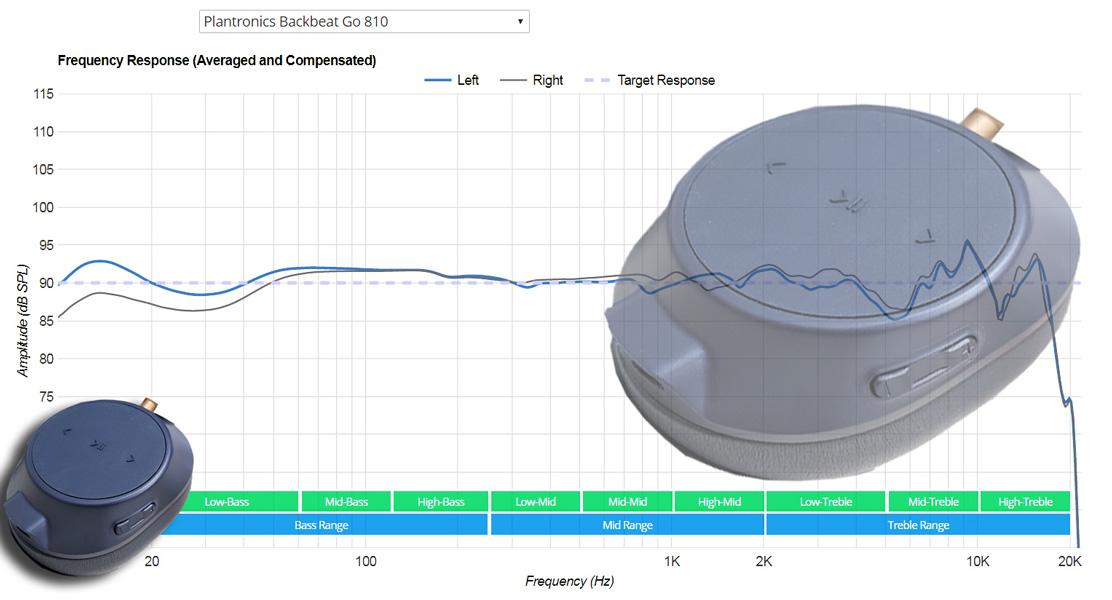Select the Bass Range bar
Image resolution: width=1112 pixels, height=600 pixels.
[321, 525]
